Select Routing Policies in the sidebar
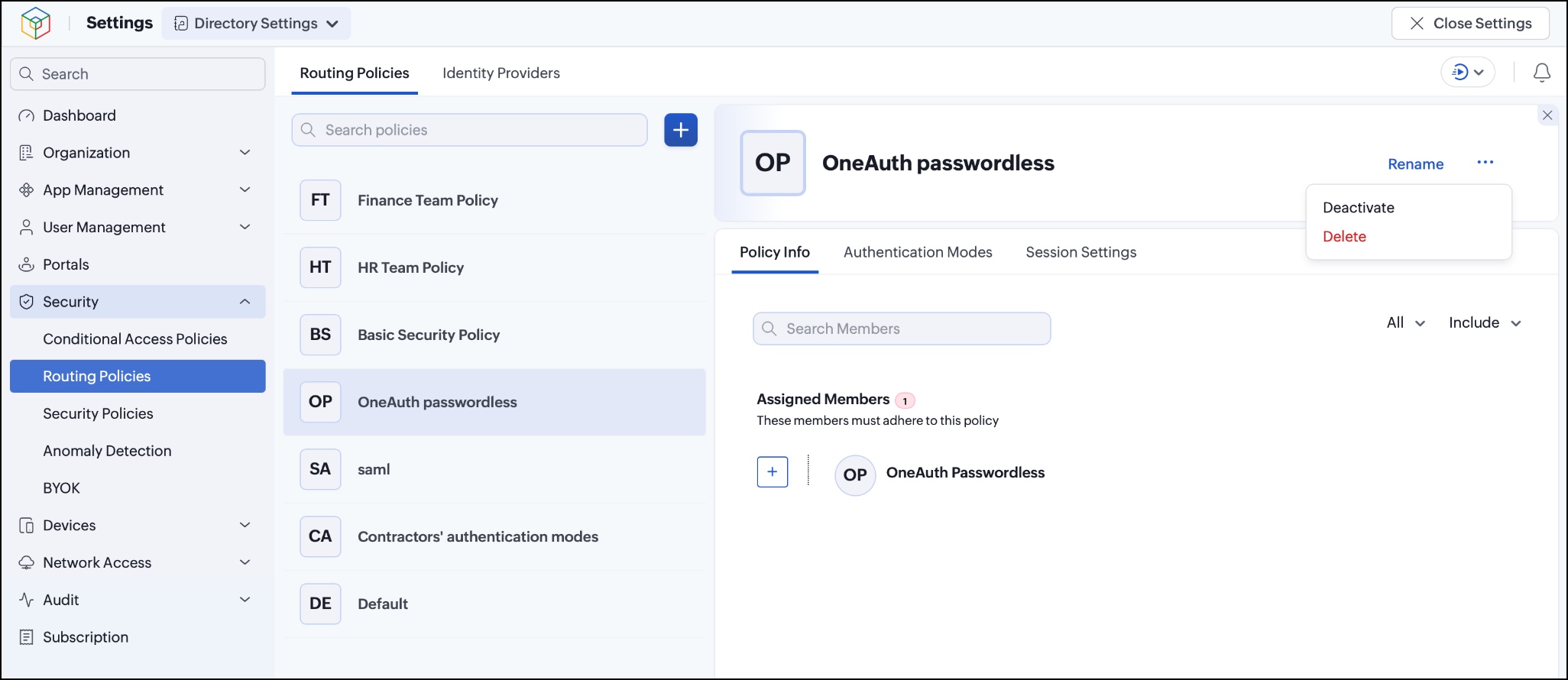The image size is (1568, 680). pyautogui.click(x=138, y=376)
